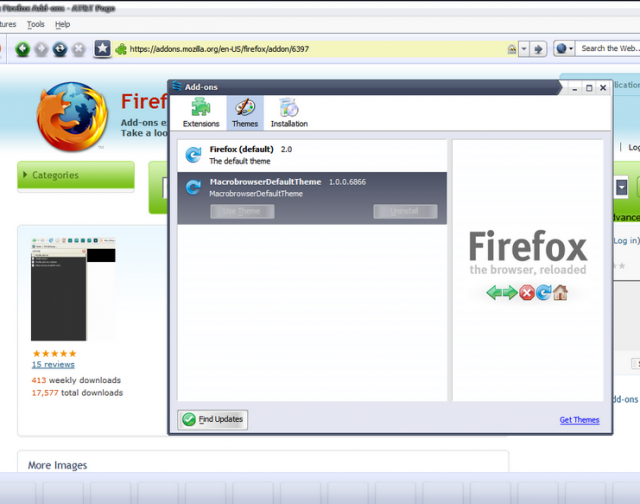Open the Tools menu
The height and width of the screenshot is (504, 640).
[x=36, y=24]
